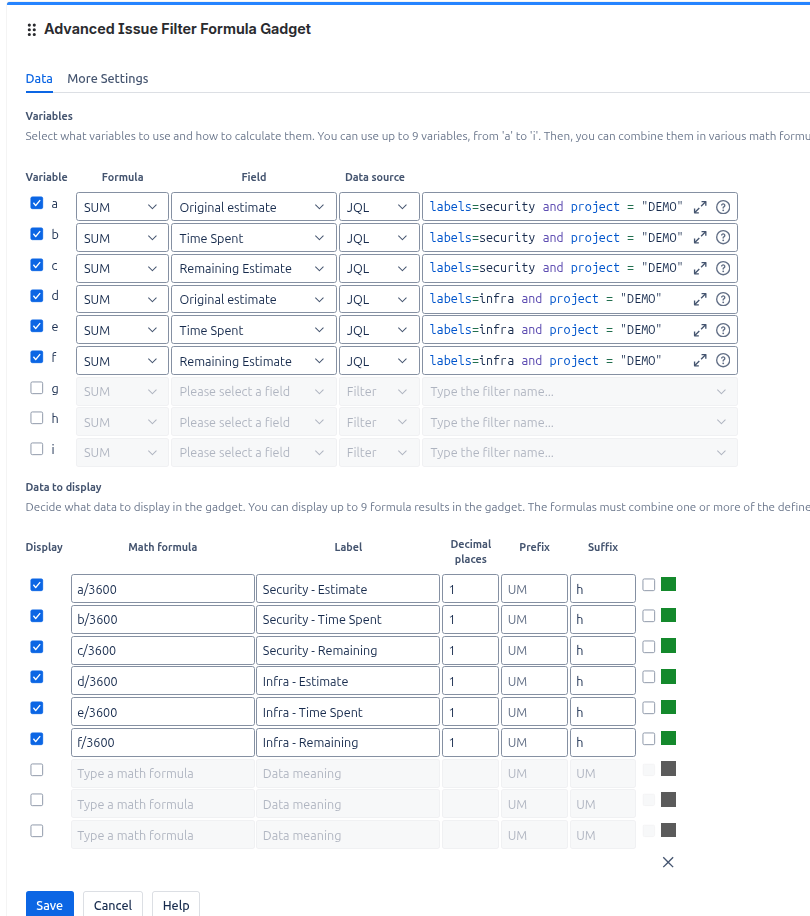Switch to the More Settings tab

(107, 79)
